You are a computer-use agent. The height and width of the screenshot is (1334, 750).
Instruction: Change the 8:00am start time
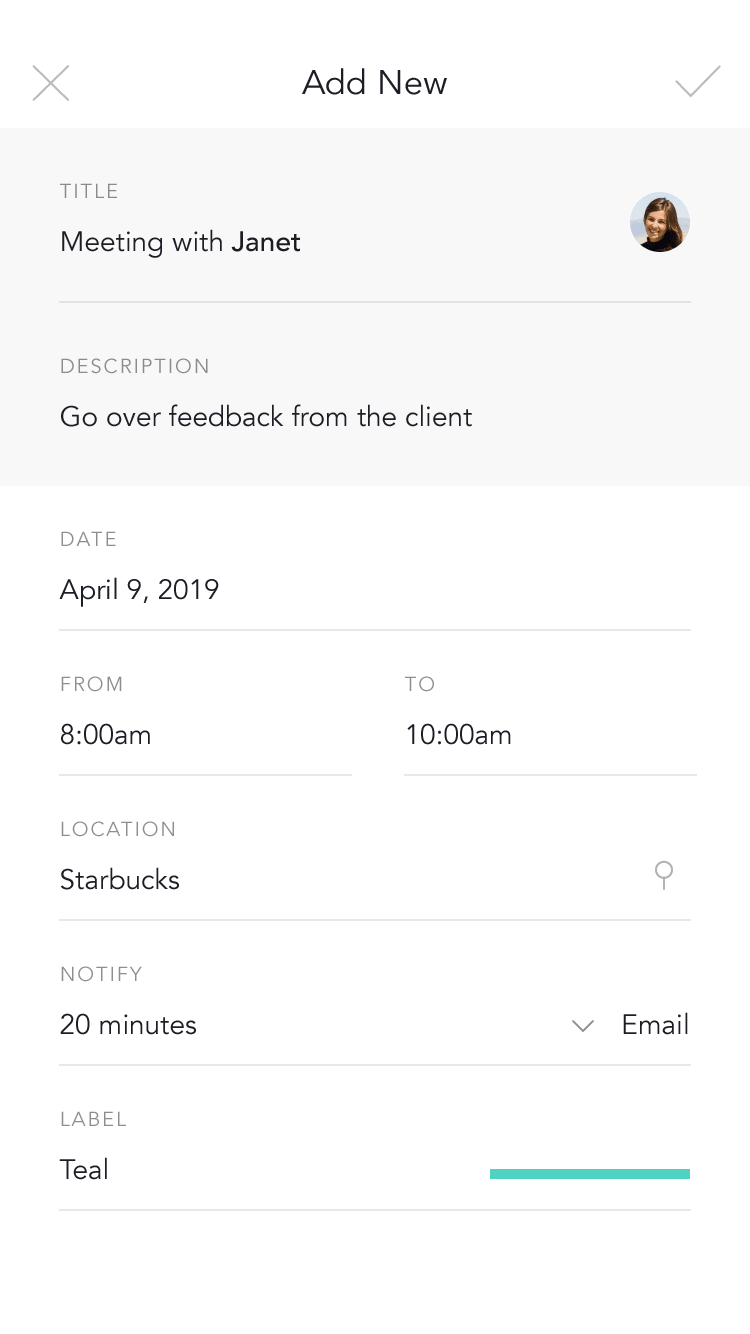pos(106,736)
